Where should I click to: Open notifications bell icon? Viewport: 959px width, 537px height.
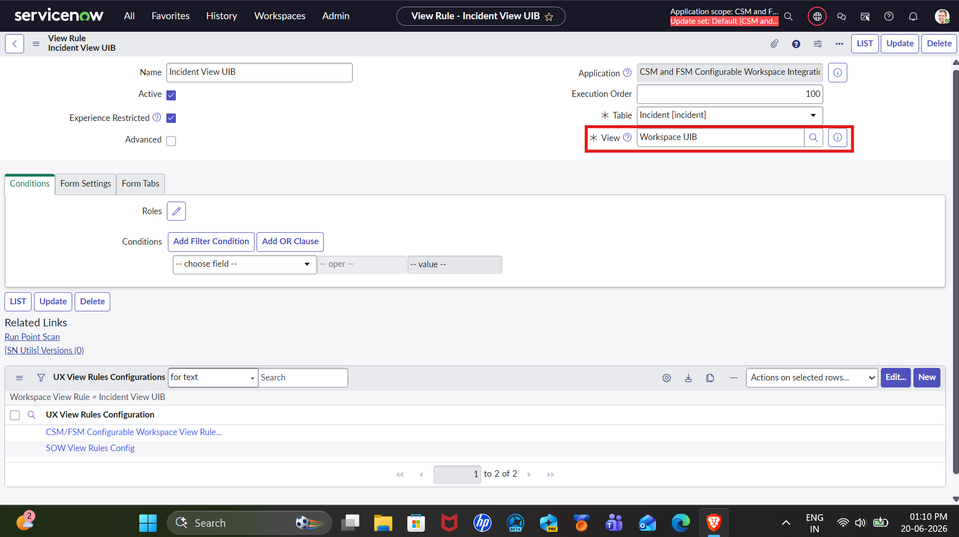click(x=913, y=17)
